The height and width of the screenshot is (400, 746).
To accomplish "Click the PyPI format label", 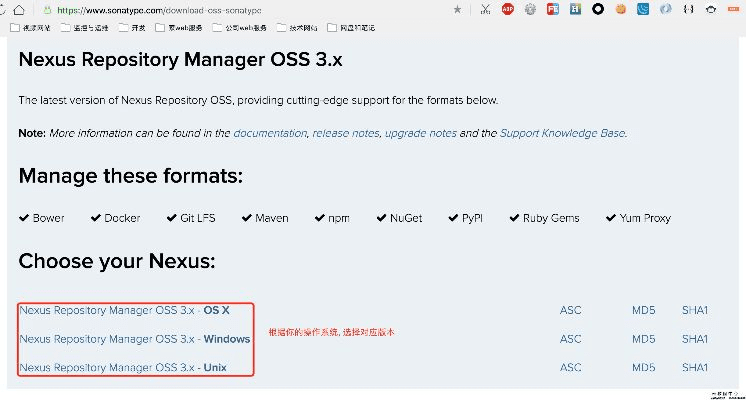I will pos(472,218).
